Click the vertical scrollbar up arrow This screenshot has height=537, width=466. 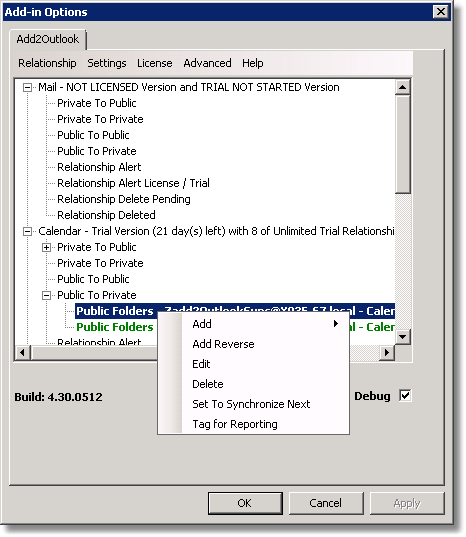tap(403, 87)
